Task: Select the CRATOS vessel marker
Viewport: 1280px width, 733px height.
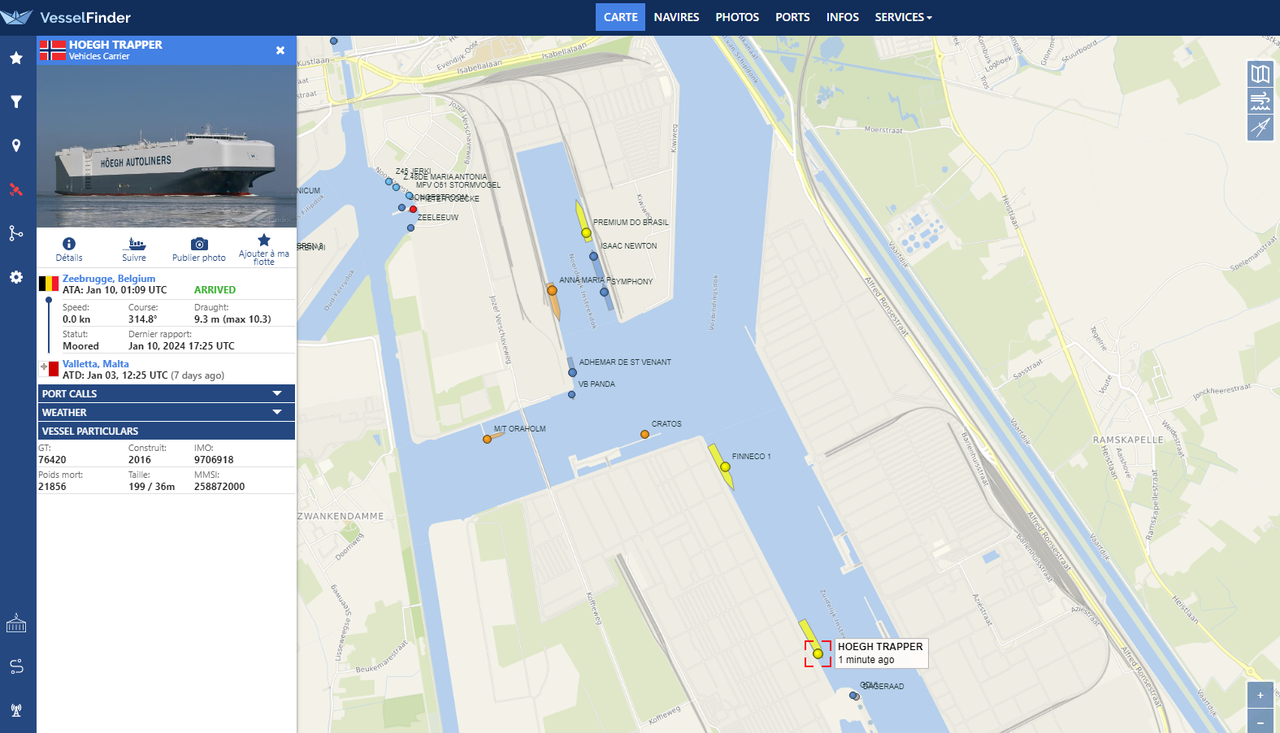Action: click(x=645, y=434)
